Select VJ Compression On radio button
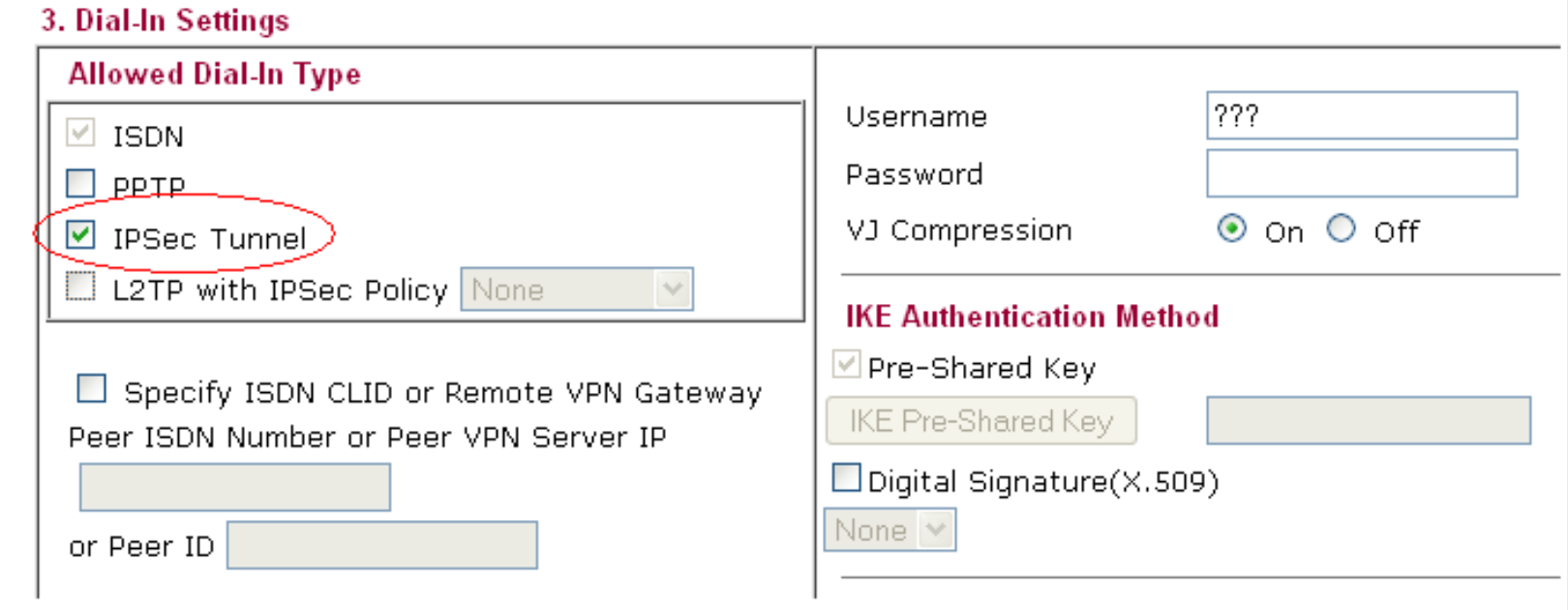 coord(1231,229)
